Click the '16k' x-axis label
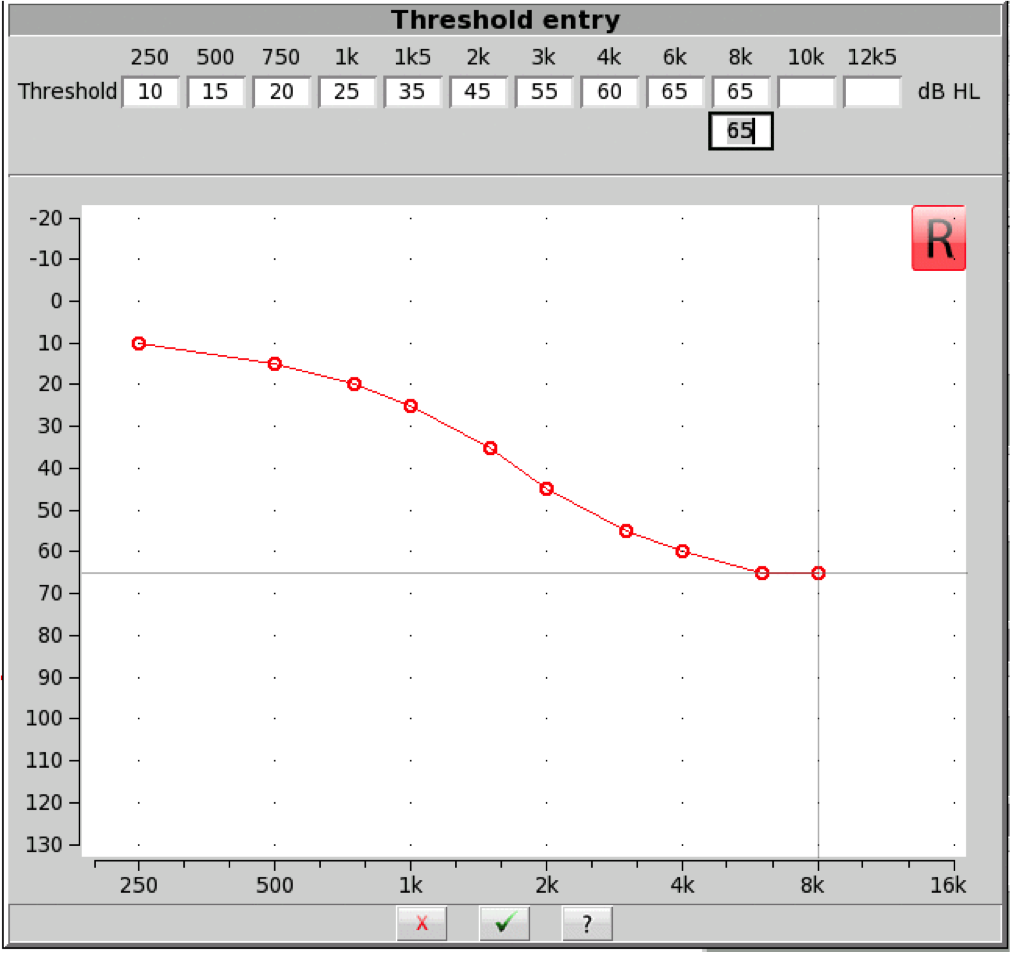 coord(948,885)
